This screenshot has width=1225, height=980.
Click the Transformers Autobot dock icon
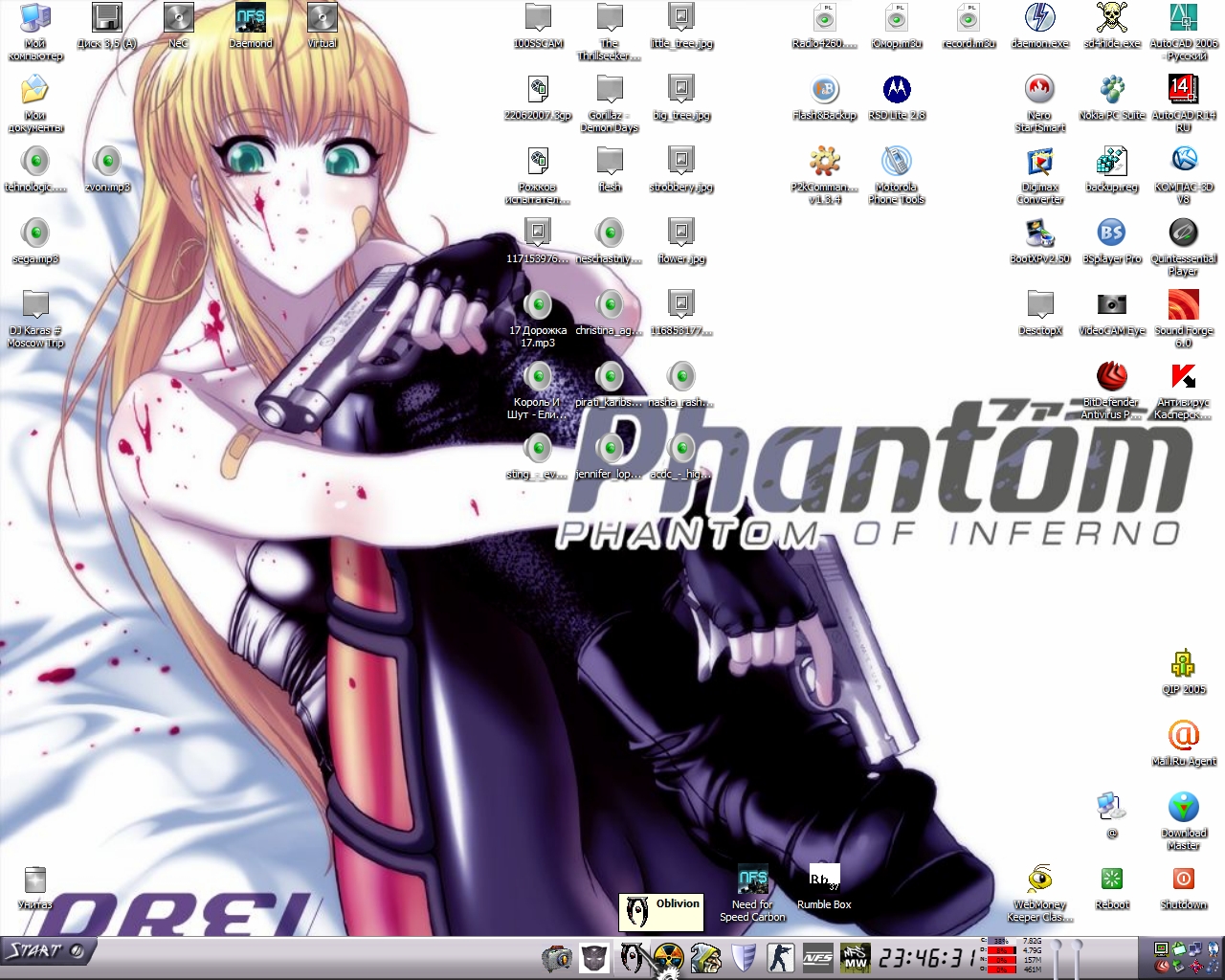[x=593, y=957]
